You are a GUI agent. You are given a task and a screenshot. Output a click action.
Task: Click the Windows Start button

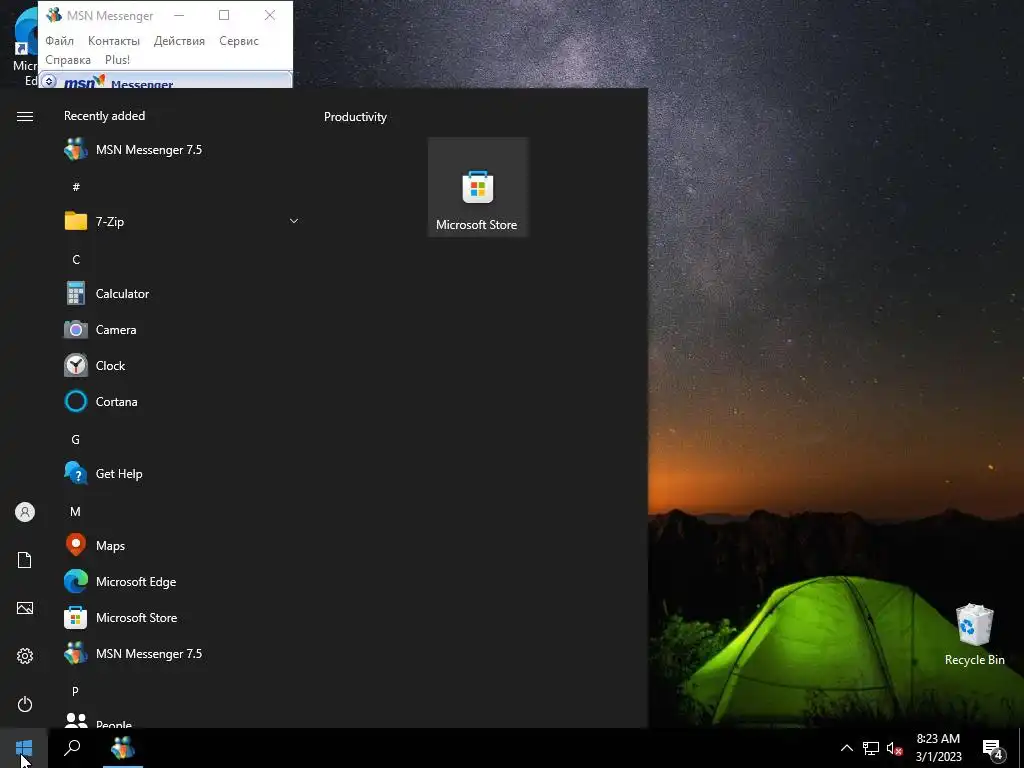click(x=24, y=748)
